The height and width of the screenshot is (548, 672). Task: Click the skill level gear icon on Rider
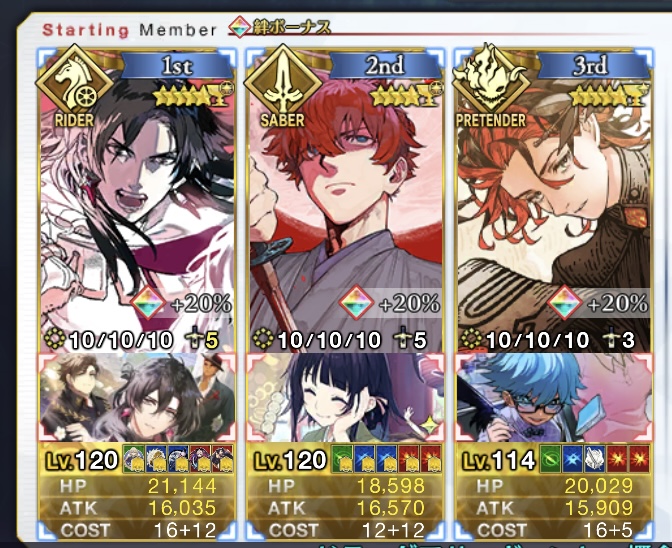tap(55, 339)
